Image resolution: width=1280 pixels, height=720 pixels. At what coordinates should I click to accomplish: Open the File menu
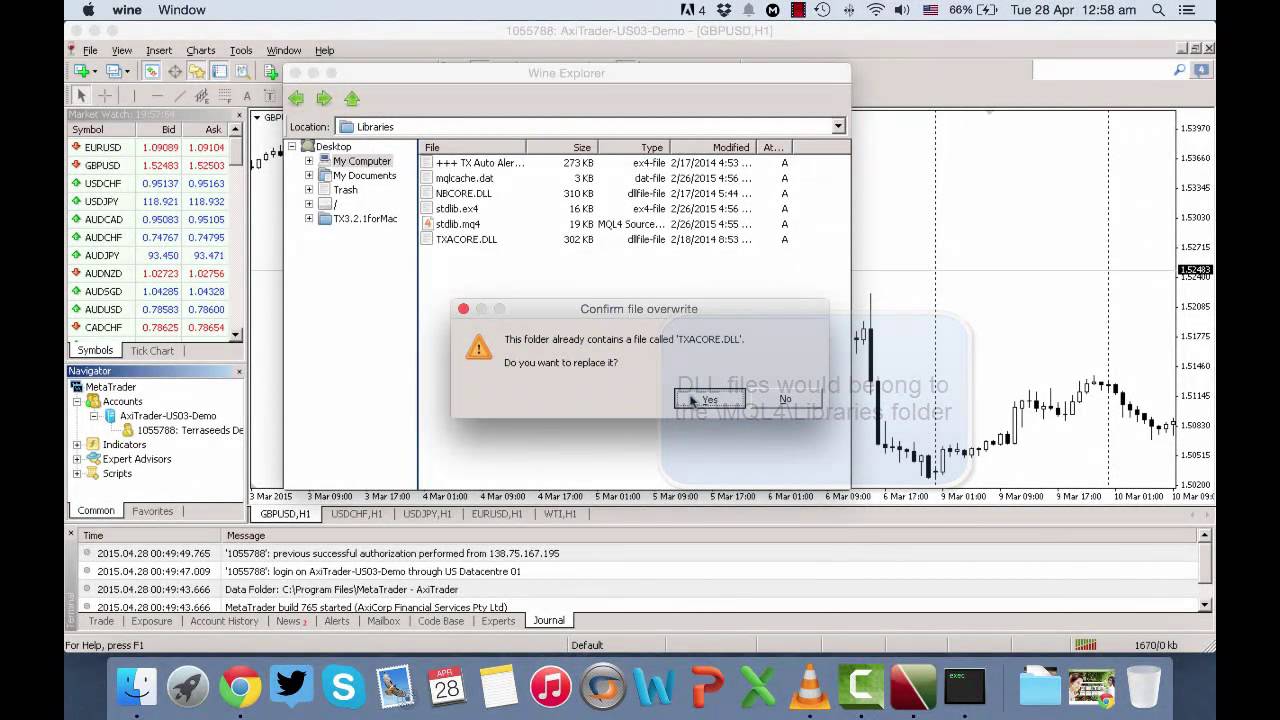pos(90,50)
